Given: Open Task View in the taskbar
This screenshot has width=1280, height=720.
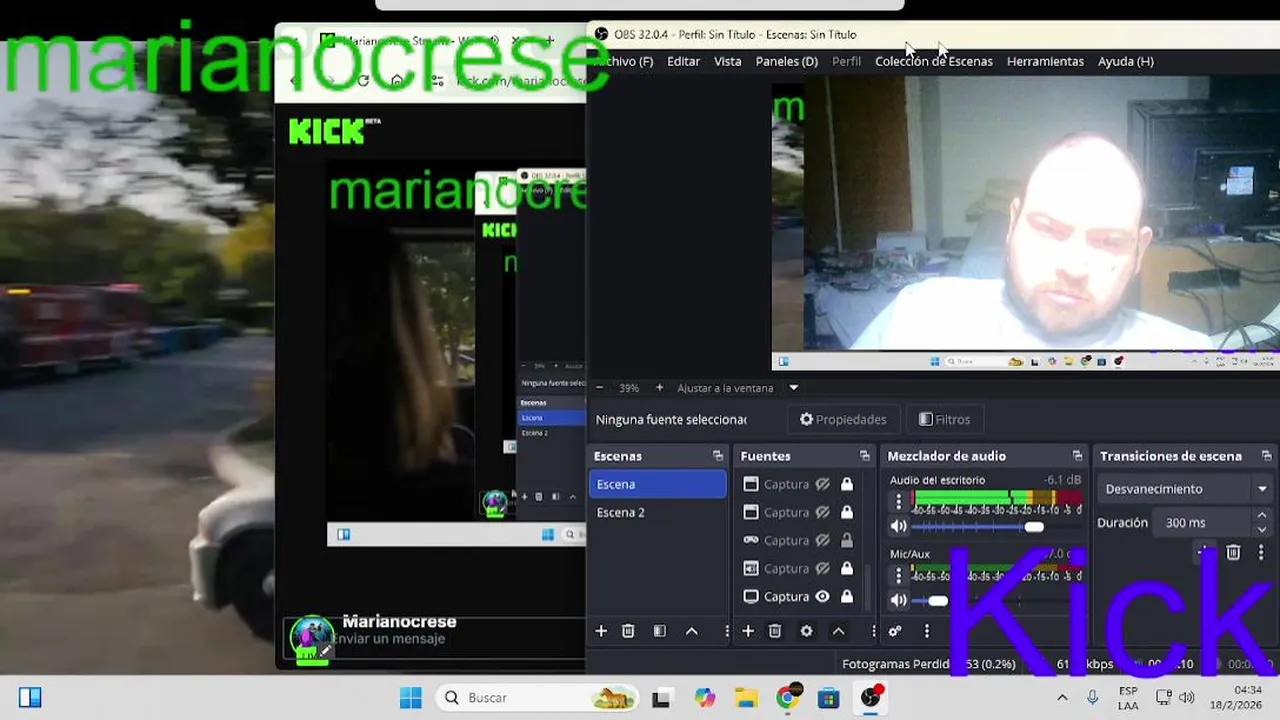Looking at the screenshot, I should (x=661, y=698).
